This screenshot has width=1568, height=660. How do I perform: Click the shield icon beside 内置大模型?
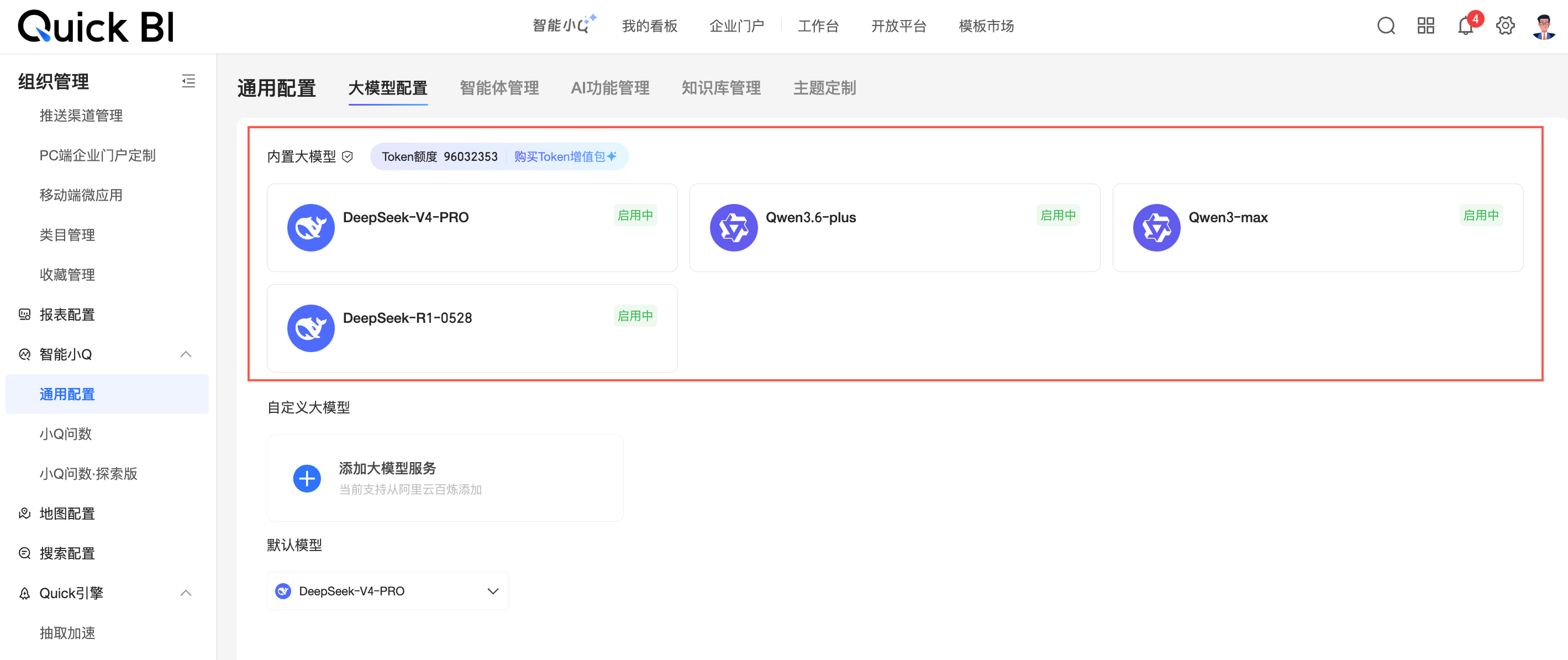348,156
